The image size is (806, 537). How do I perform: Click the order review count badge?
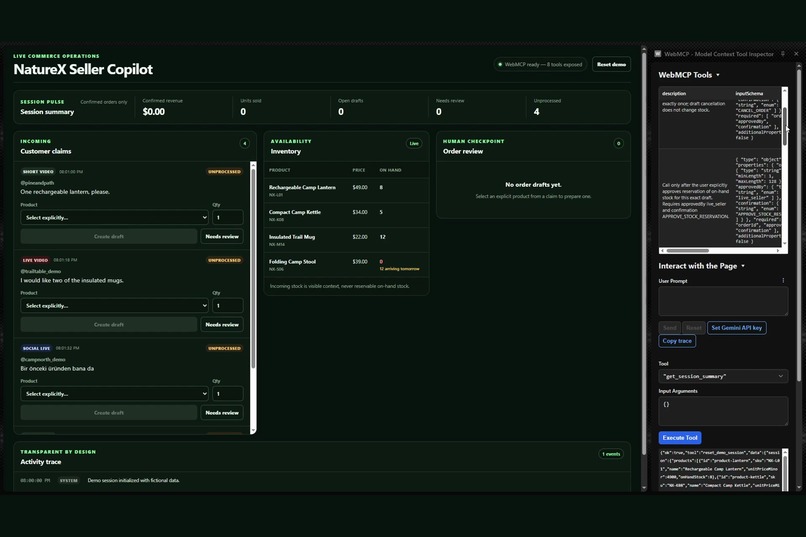point(618,143)
